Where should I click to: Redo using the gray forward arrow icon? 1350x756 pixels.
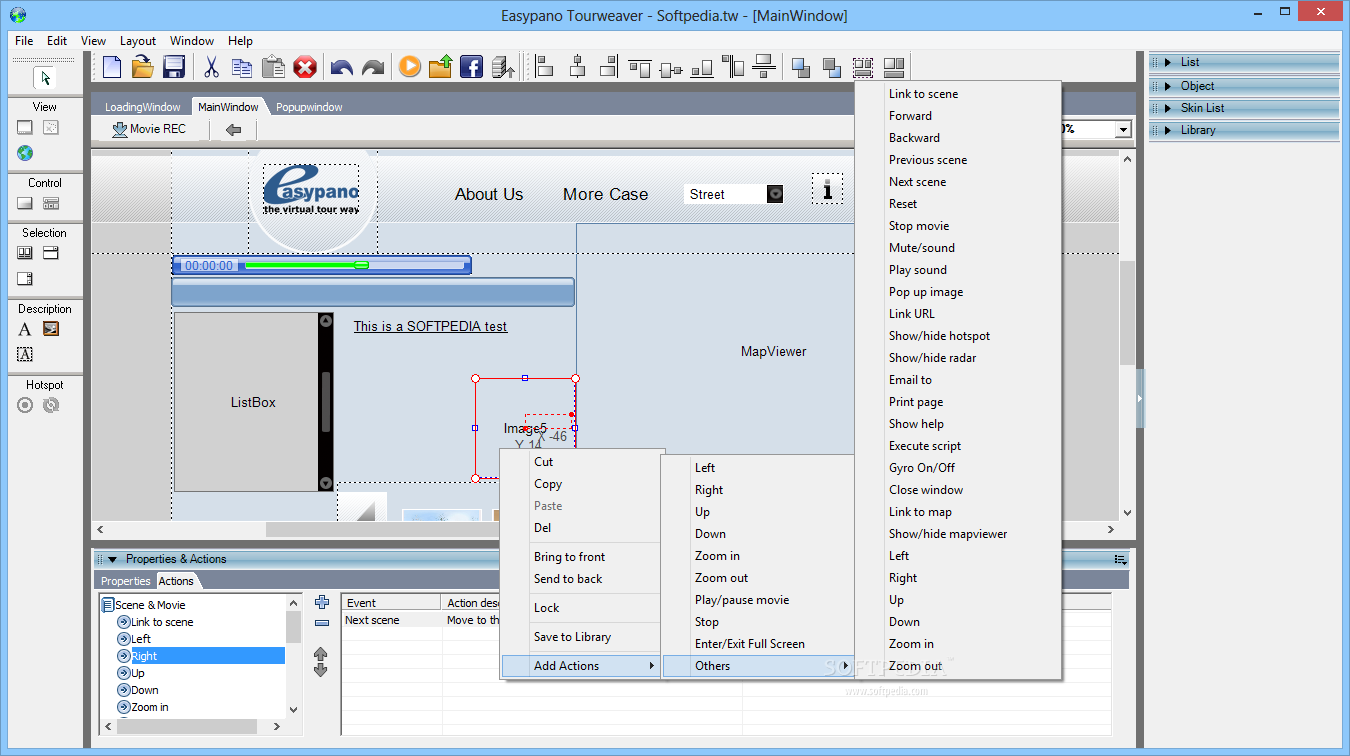coord(373,68)
